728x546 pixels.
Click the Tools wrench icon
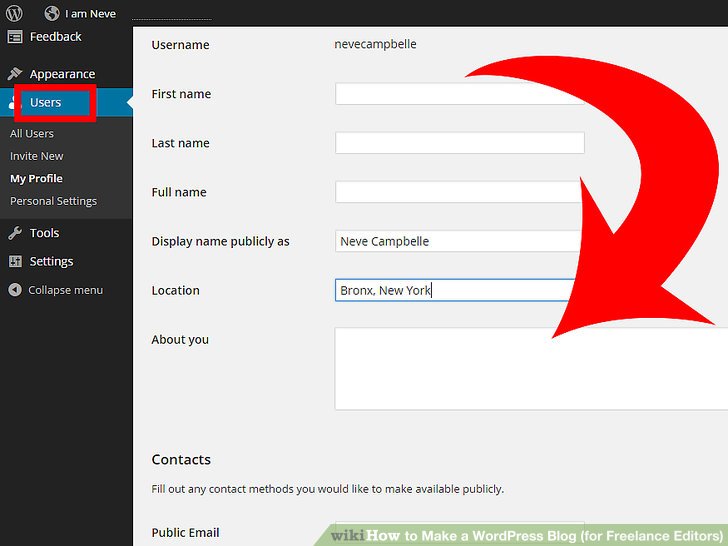coord(15,233)
